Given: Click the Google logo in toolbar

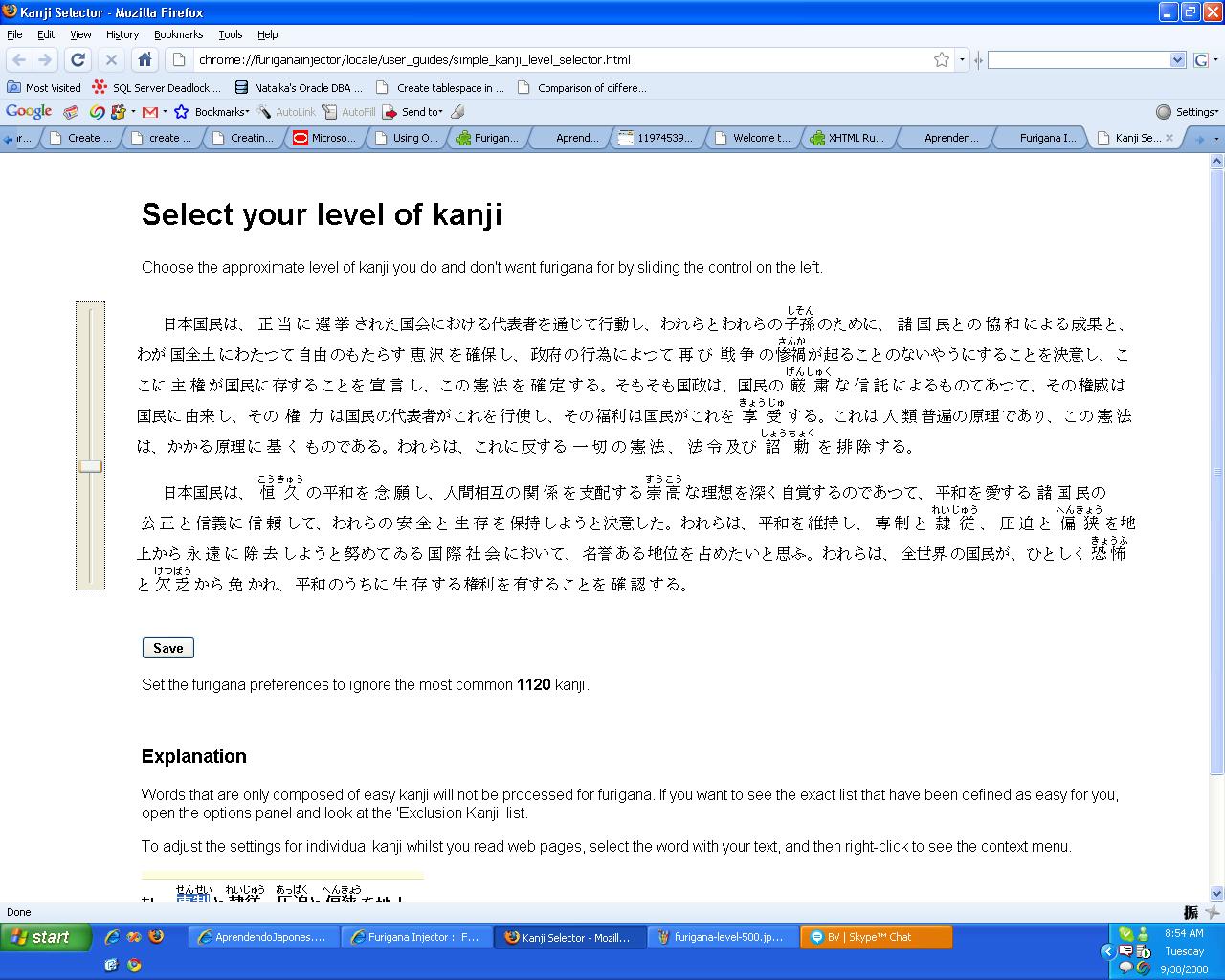Looking at the screenshot, I should (x=29, y=112).
